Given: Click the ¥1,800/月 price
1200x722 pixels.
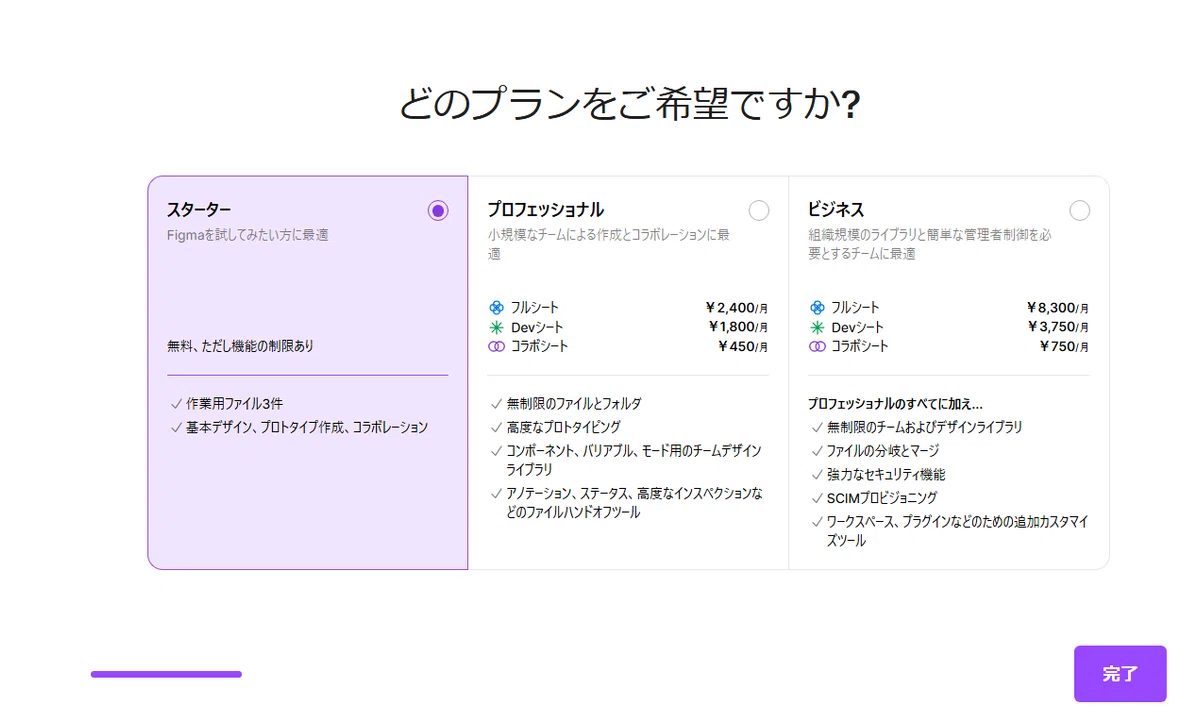Looking at the screenshot, I should [x=738, y=327].
